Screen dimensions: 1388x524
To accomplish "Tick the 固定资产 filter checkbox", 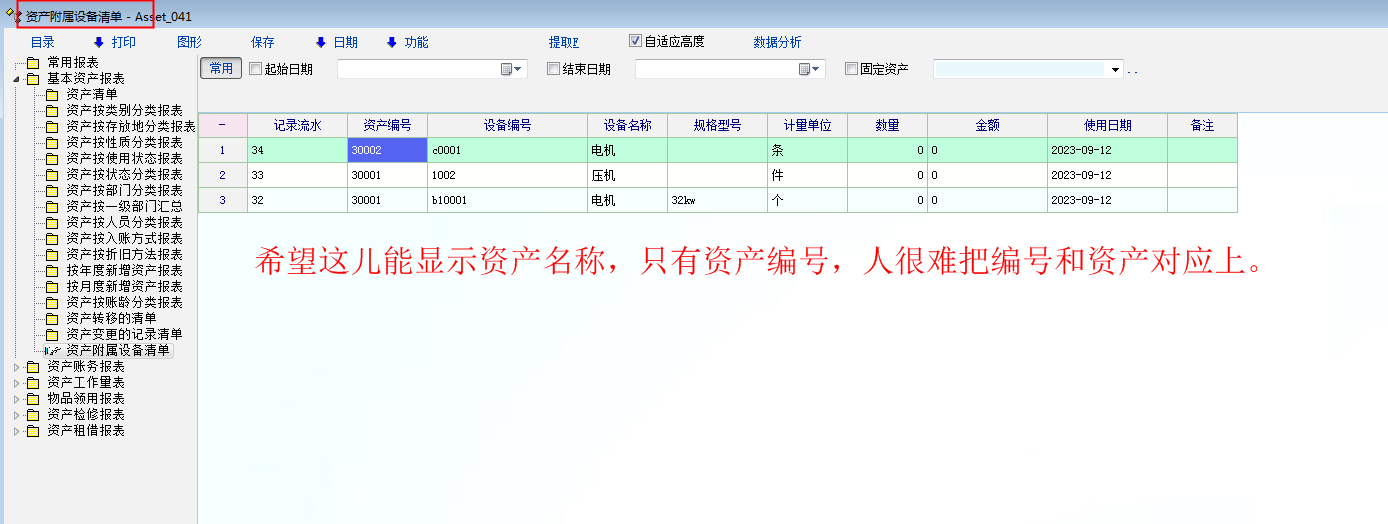I will click(x=851, y=69).
